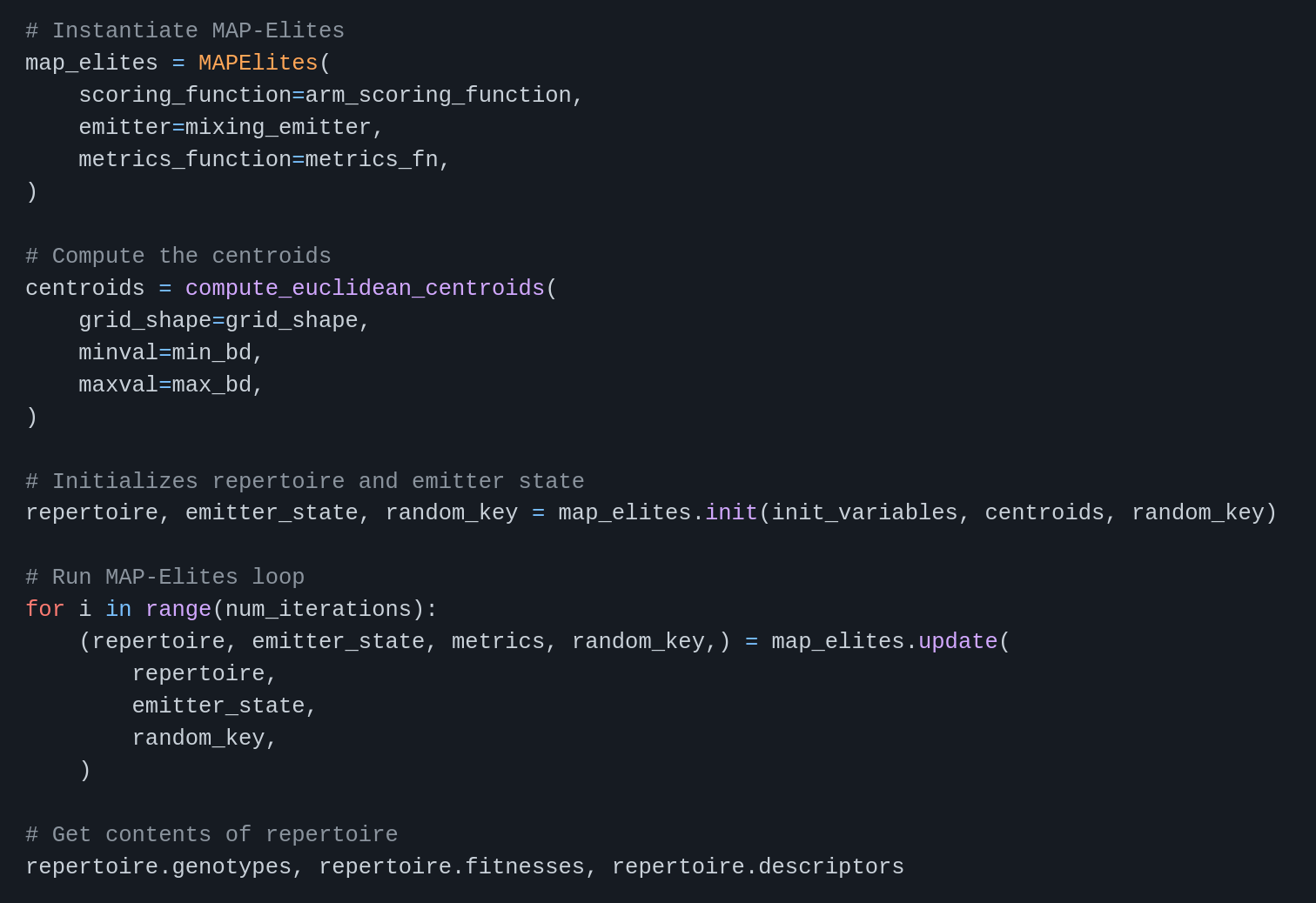Viewport: 1316px width, 903px height.
Task: Click the MAPElites class name
Action: pos(258,64)
